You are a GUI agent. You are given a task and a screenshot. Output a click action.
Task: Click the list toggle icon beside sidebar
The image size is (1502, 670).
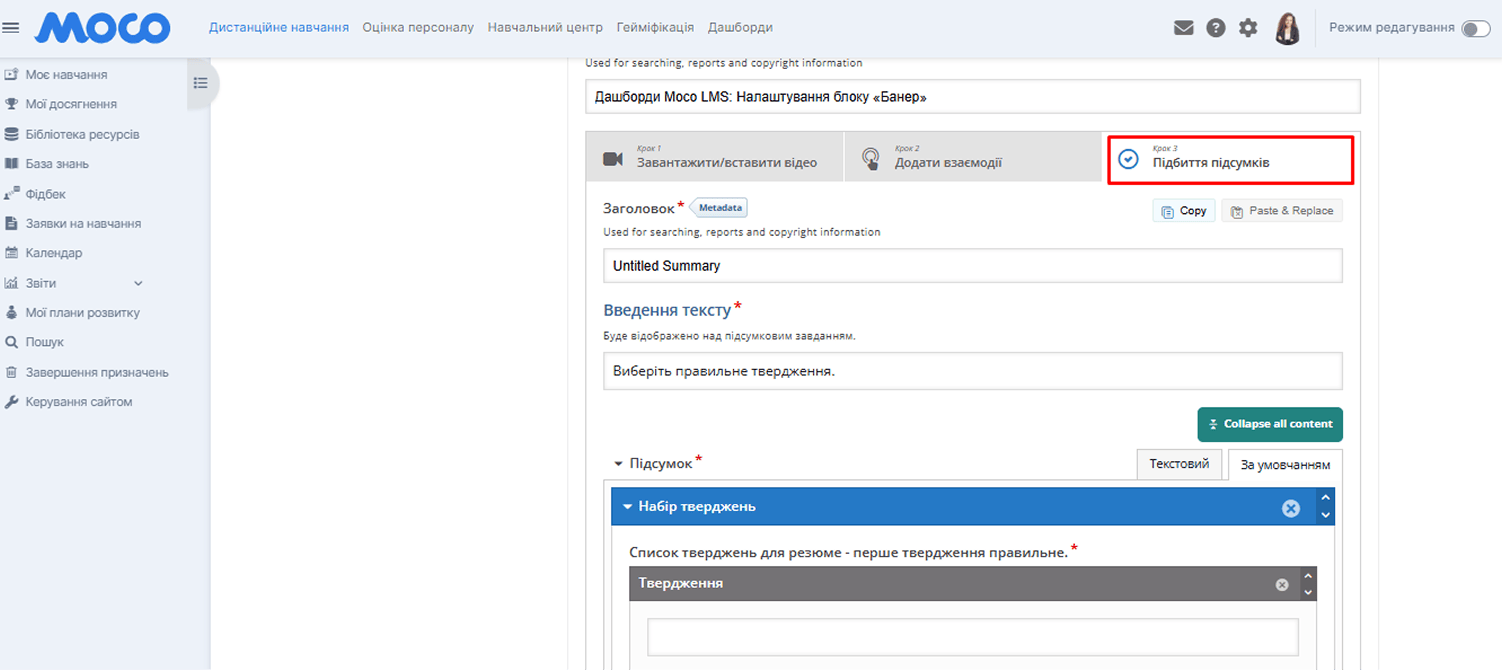point(201,83)
